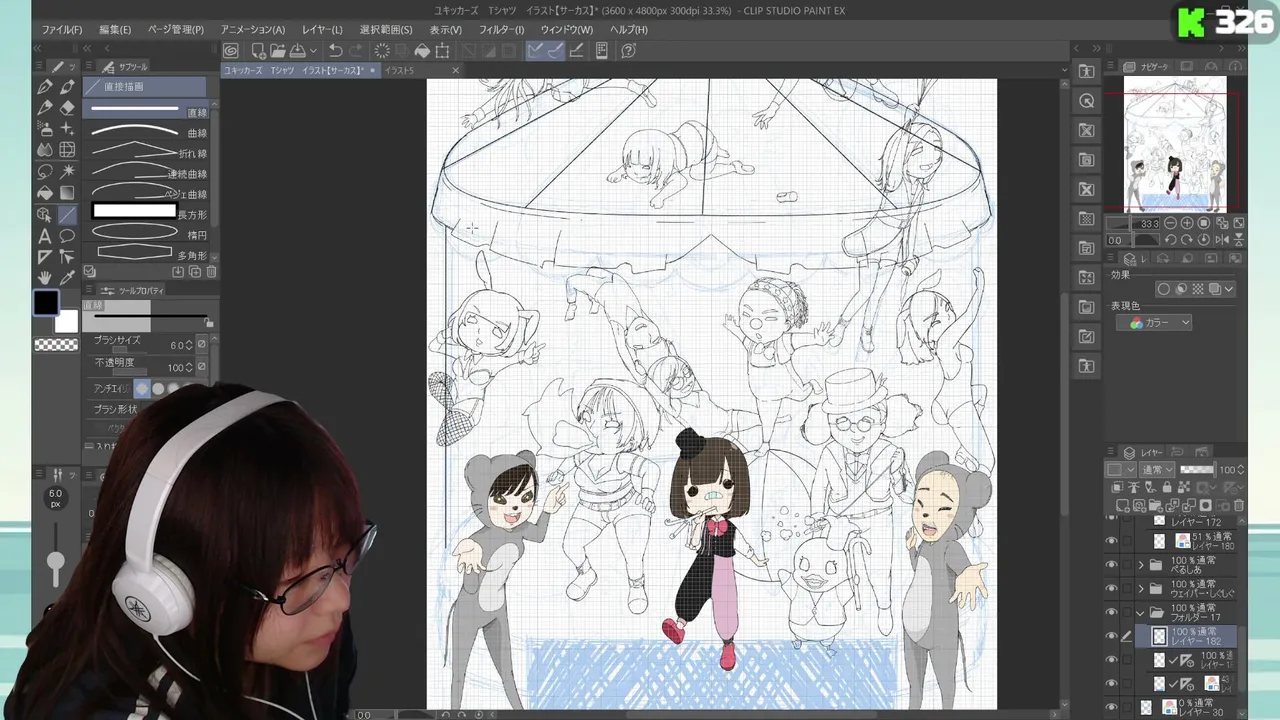Screen dimensions: 1280x720
Task: Toggle visibility of レイヤー 182
Action: (1111, 636)
